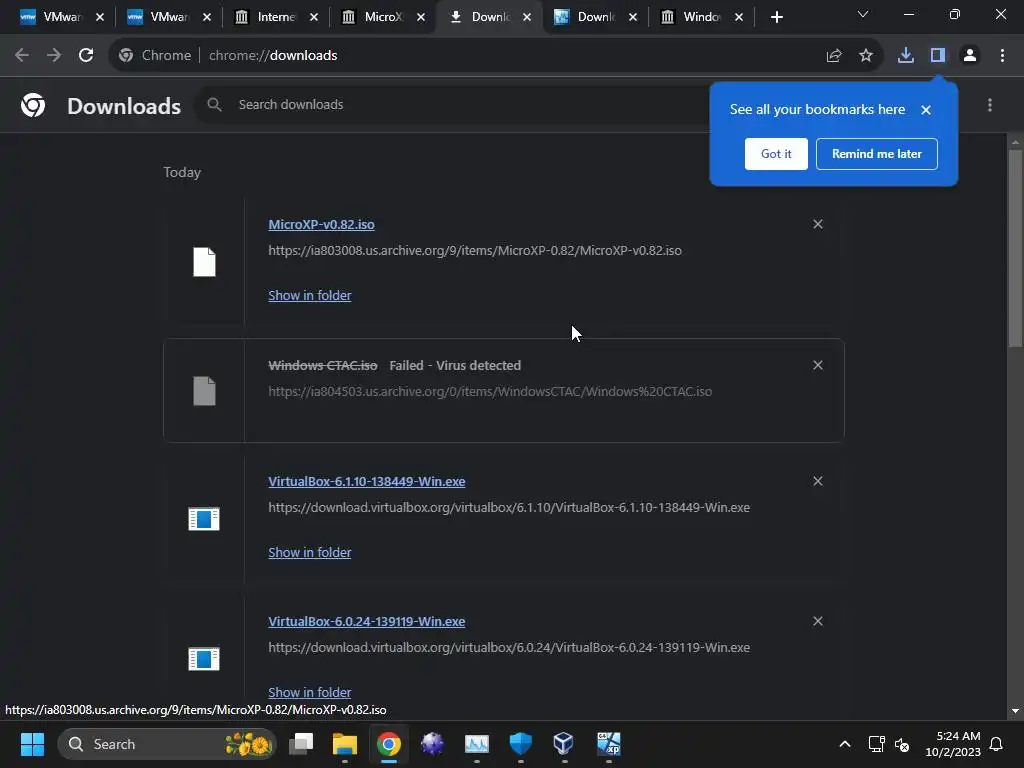This screenshot has width=1024, height=768.
Task: Open a new tab with plus button
Action: pyautogui.click(x=776, y=17)
